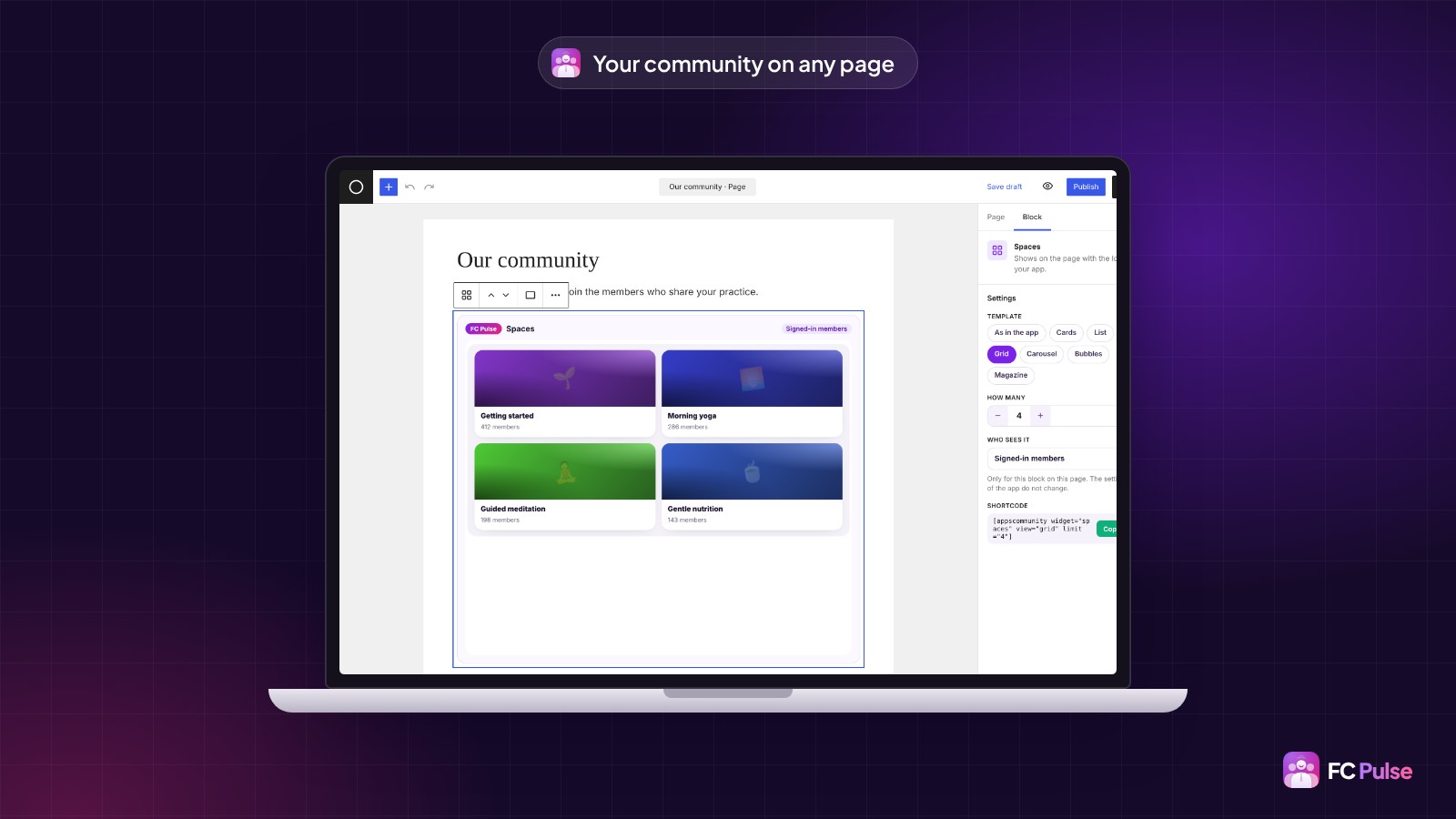
Task: Redo the last change
Action: tap(430, 187)
